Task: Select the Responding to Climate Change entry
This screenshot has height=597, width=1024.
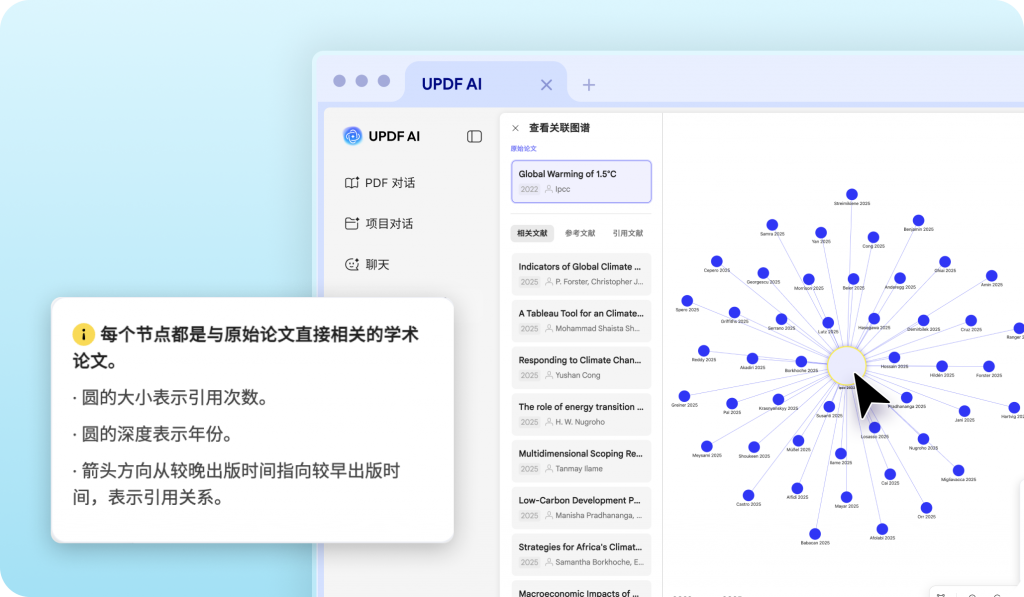Action: pos(581,367)
